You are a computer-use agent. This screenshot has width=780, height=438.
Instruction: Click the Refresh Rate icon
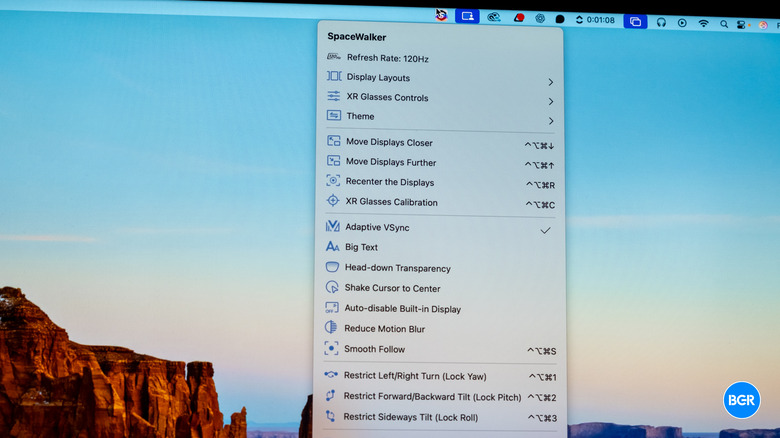click(334, 57)
